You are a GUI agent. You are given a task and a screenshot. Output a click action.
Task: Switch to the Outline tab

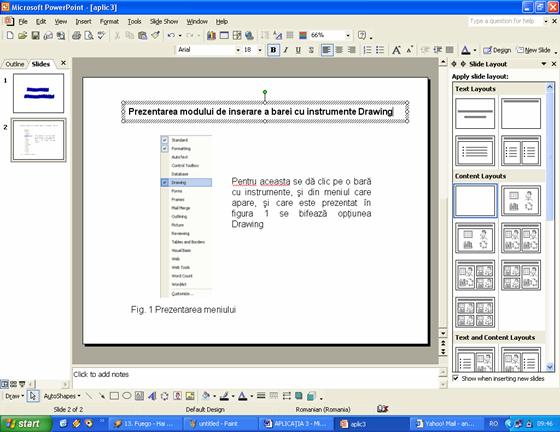15,64
